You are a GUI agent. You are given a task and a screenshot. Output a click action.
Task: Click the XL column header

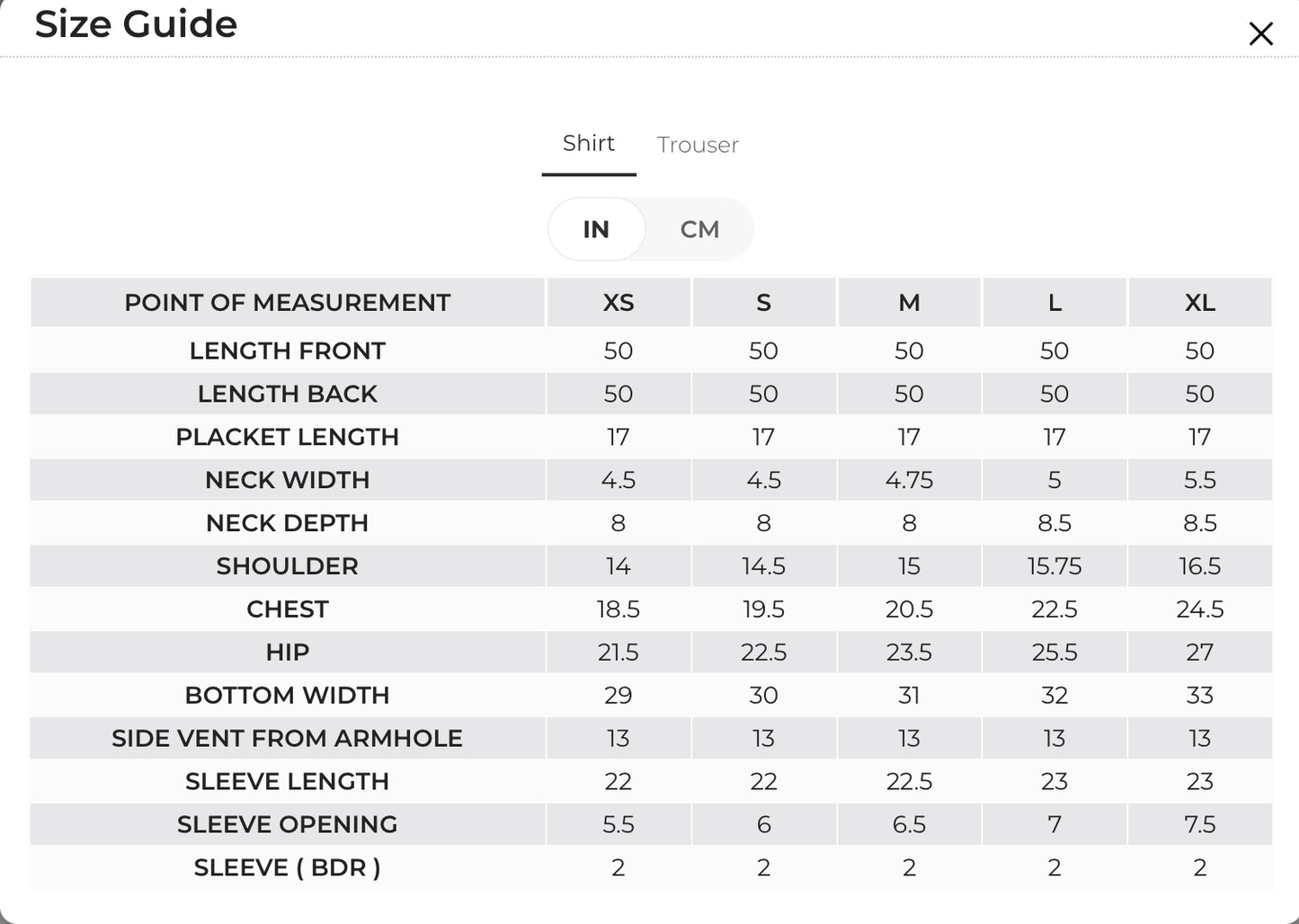click(1200, 303)
